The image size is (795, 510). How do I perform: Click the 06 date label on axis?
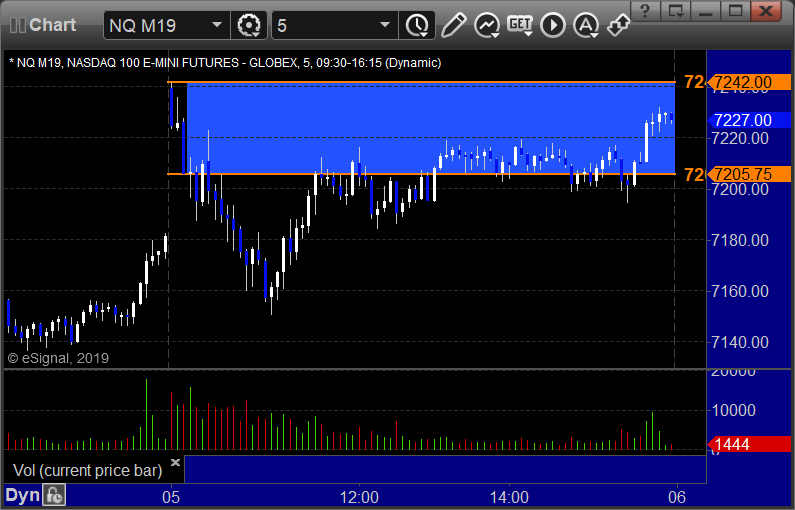pyautogui.click(x=677, y=497)
